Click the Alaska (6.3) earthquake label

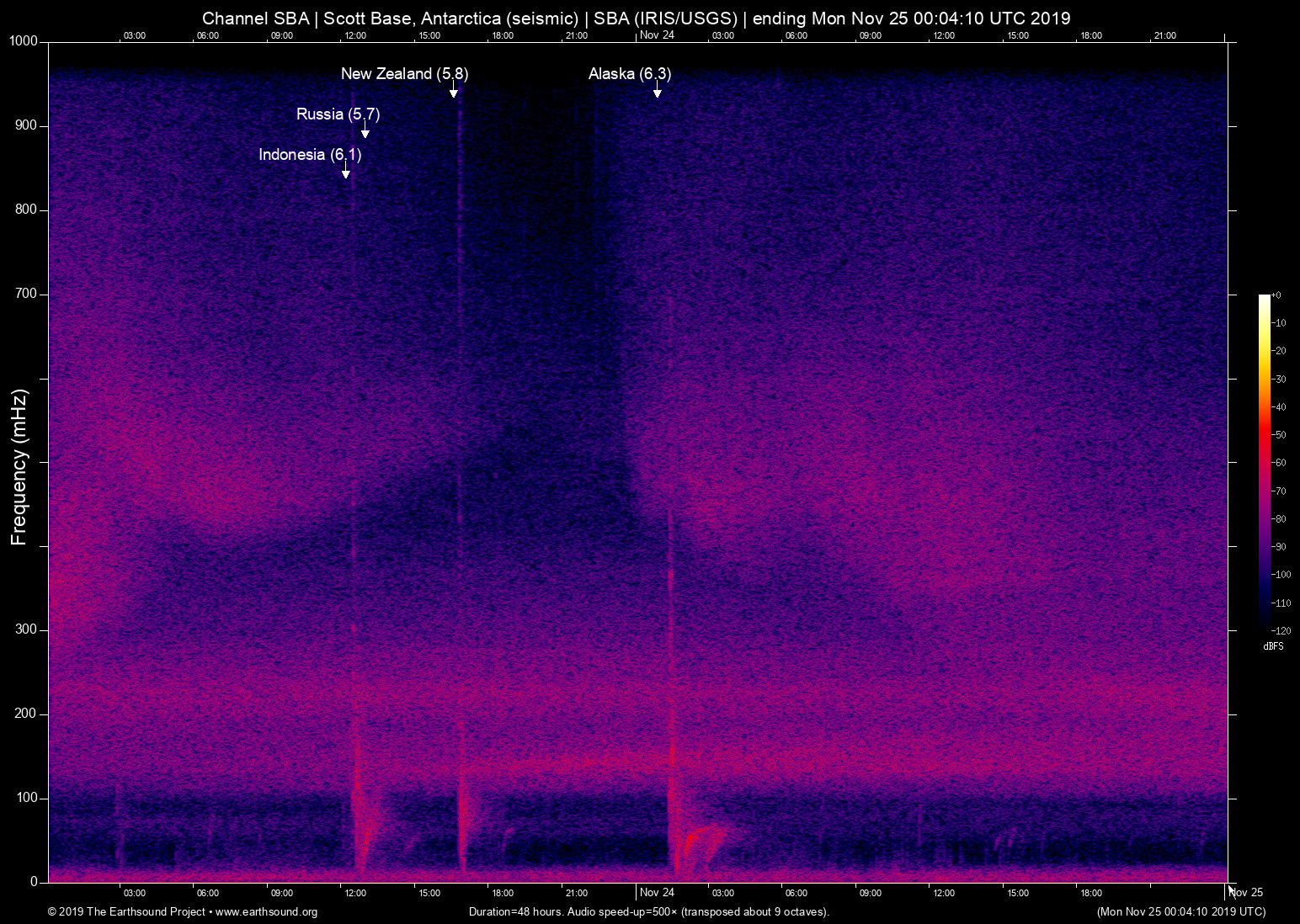click(629, 74)
